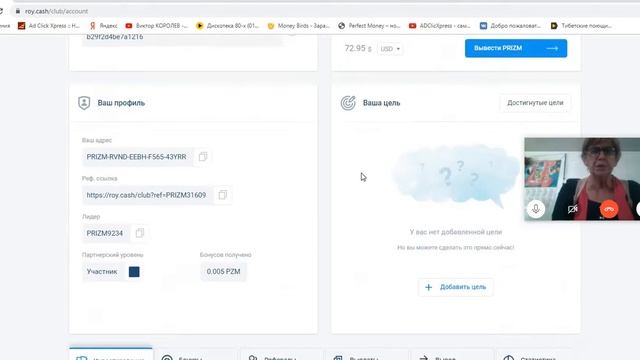Click the Партнерский уровень label
The height and width of the screenshot is (360, 640).
tap(113, 255)
